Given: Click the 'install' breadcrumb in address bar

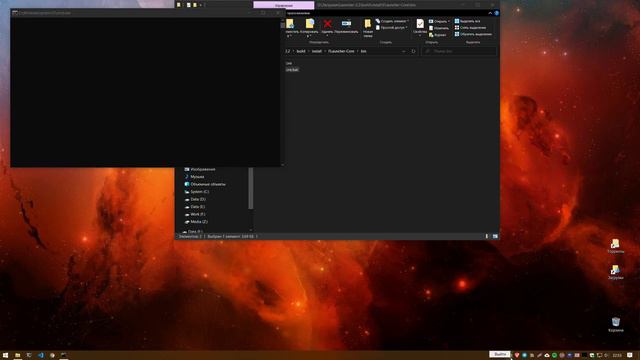Looking at the screenshot, I should (x=317, y=51).
